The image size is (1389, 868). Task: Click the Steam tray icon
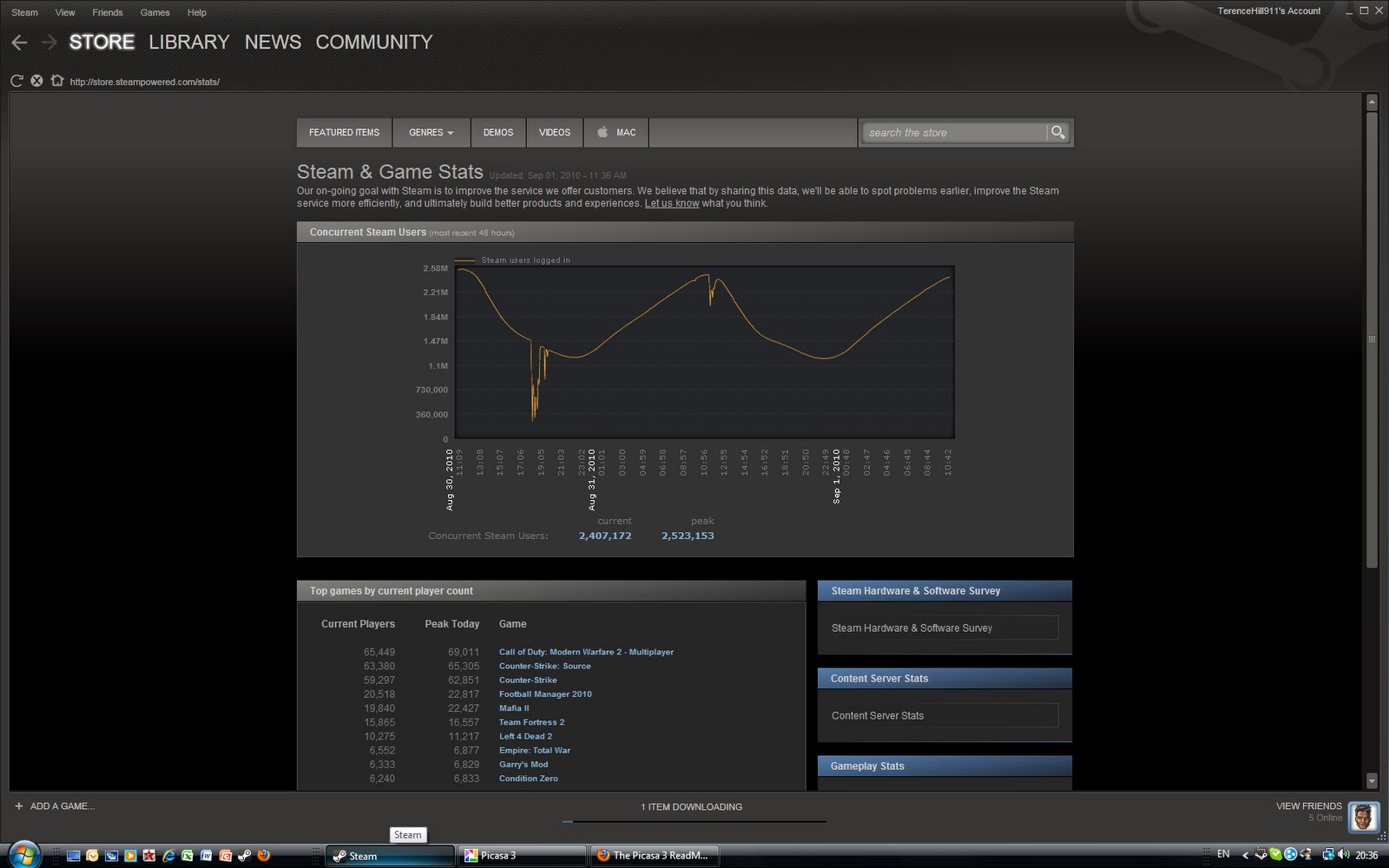point(1261,854)
